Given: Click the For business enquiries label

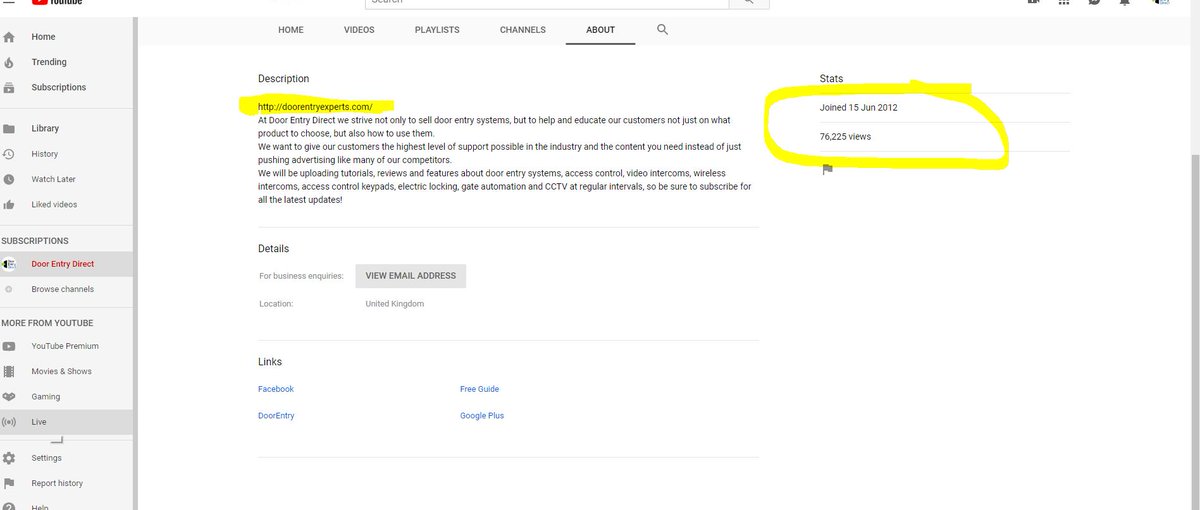Looking at the screenshot, I should tap(301, 276).
